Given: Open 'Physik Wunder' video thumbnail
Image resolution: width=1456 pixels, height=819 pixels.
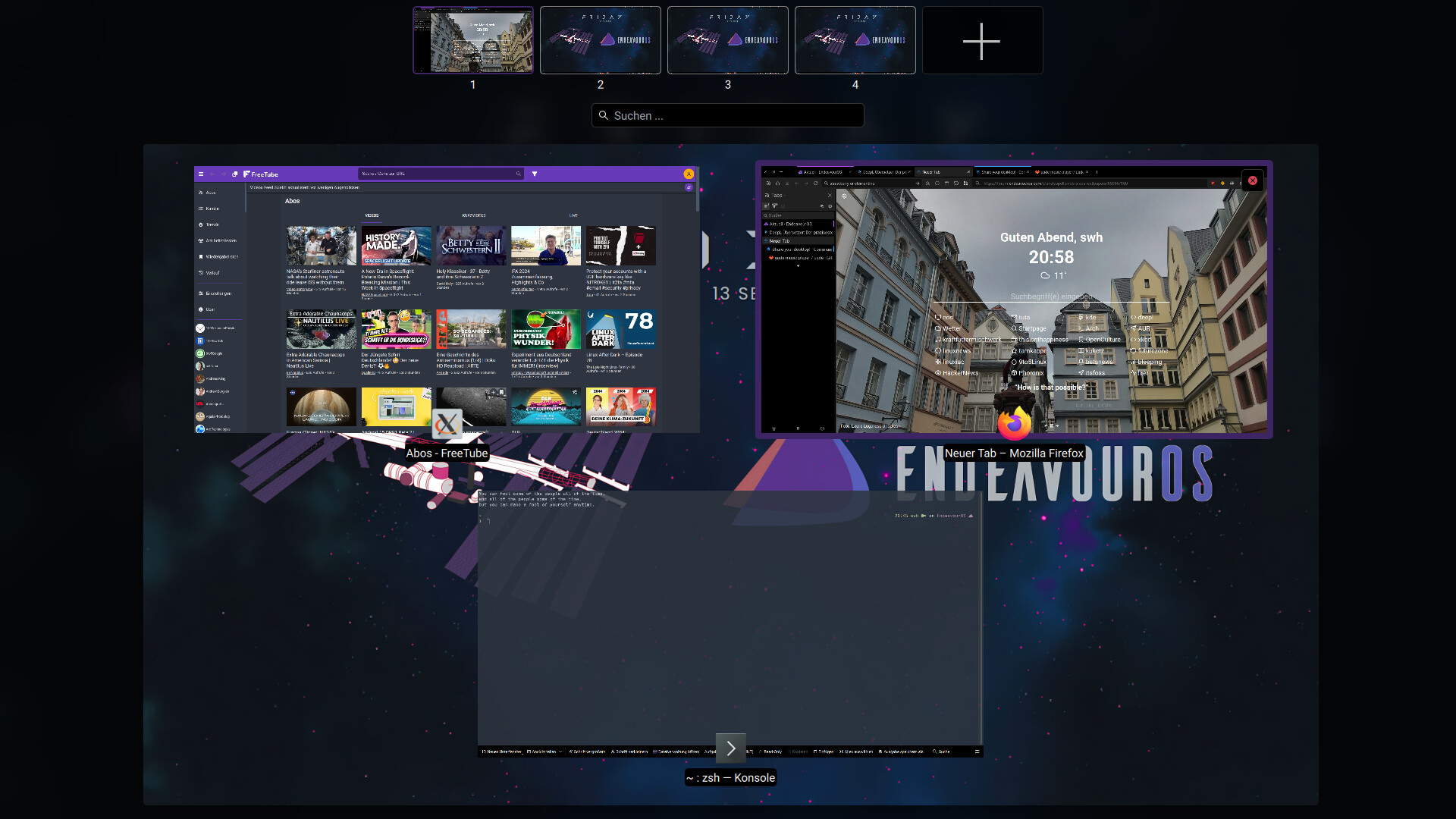Looking at the screenshot, I should (546, 329).
